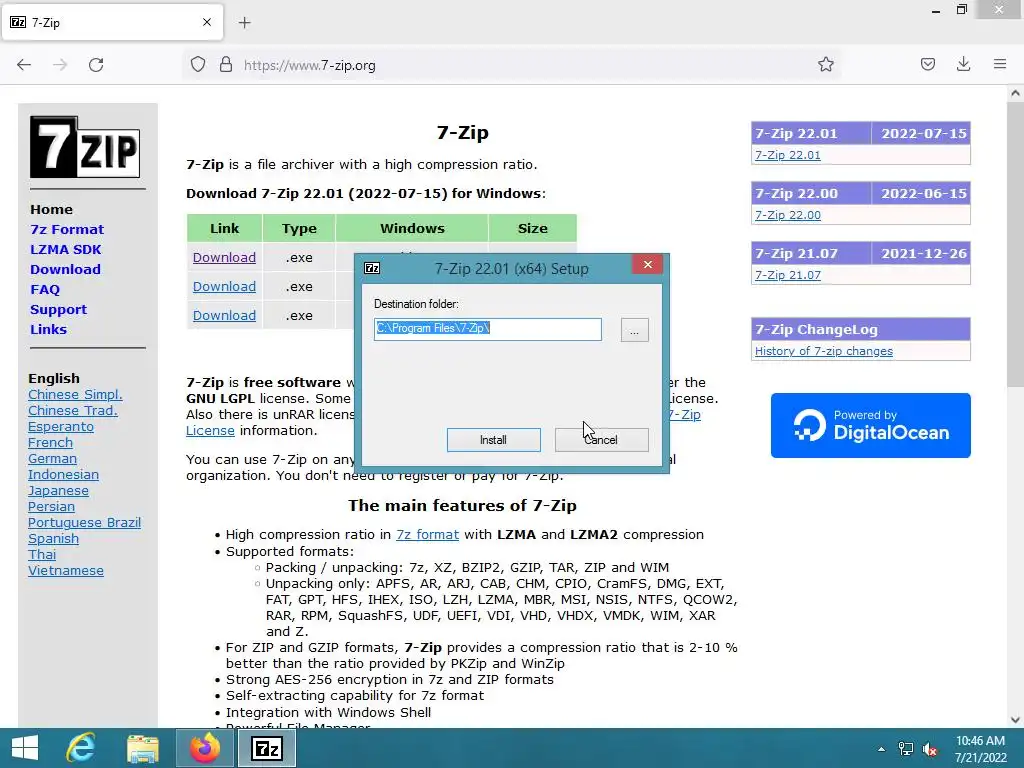This screenshot has width=1024, height=768.
Task: Click the page scrollbar up arrow
Action: pyautogui.click(x=1015, y=93)
